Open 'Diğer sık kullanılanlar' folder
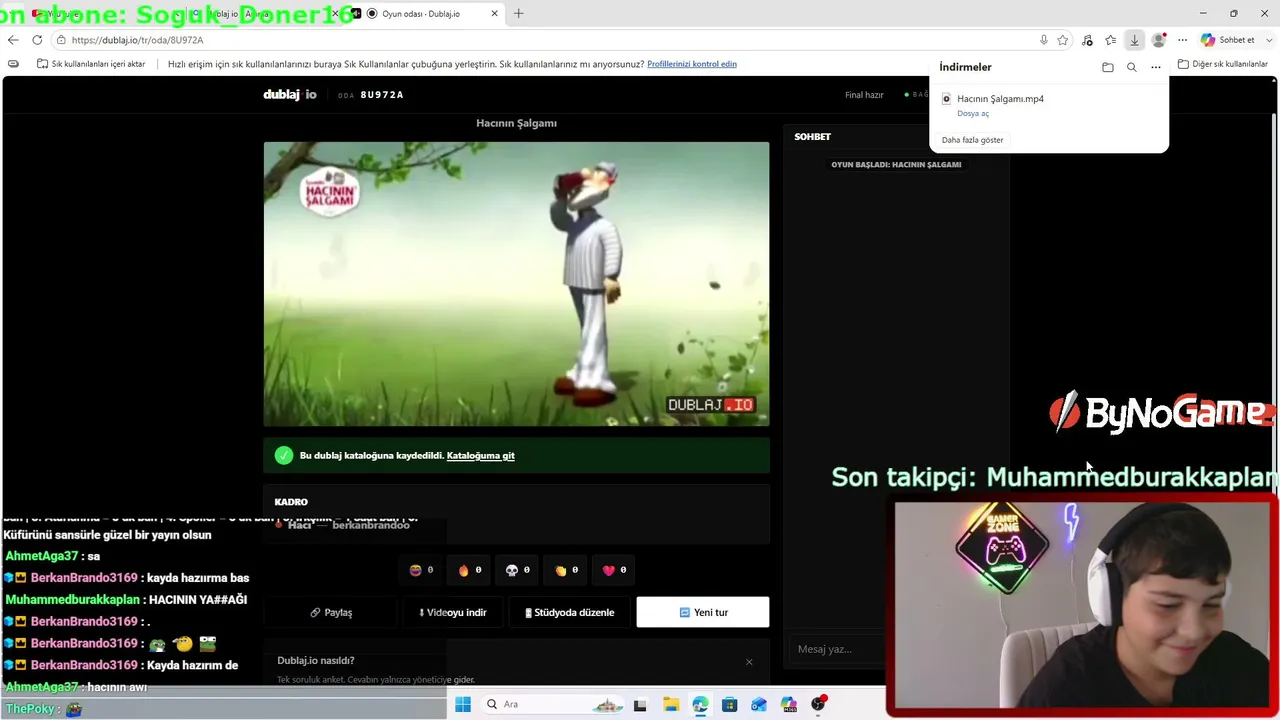Viewport: 1280px width, 720px height. (1223, 64)
